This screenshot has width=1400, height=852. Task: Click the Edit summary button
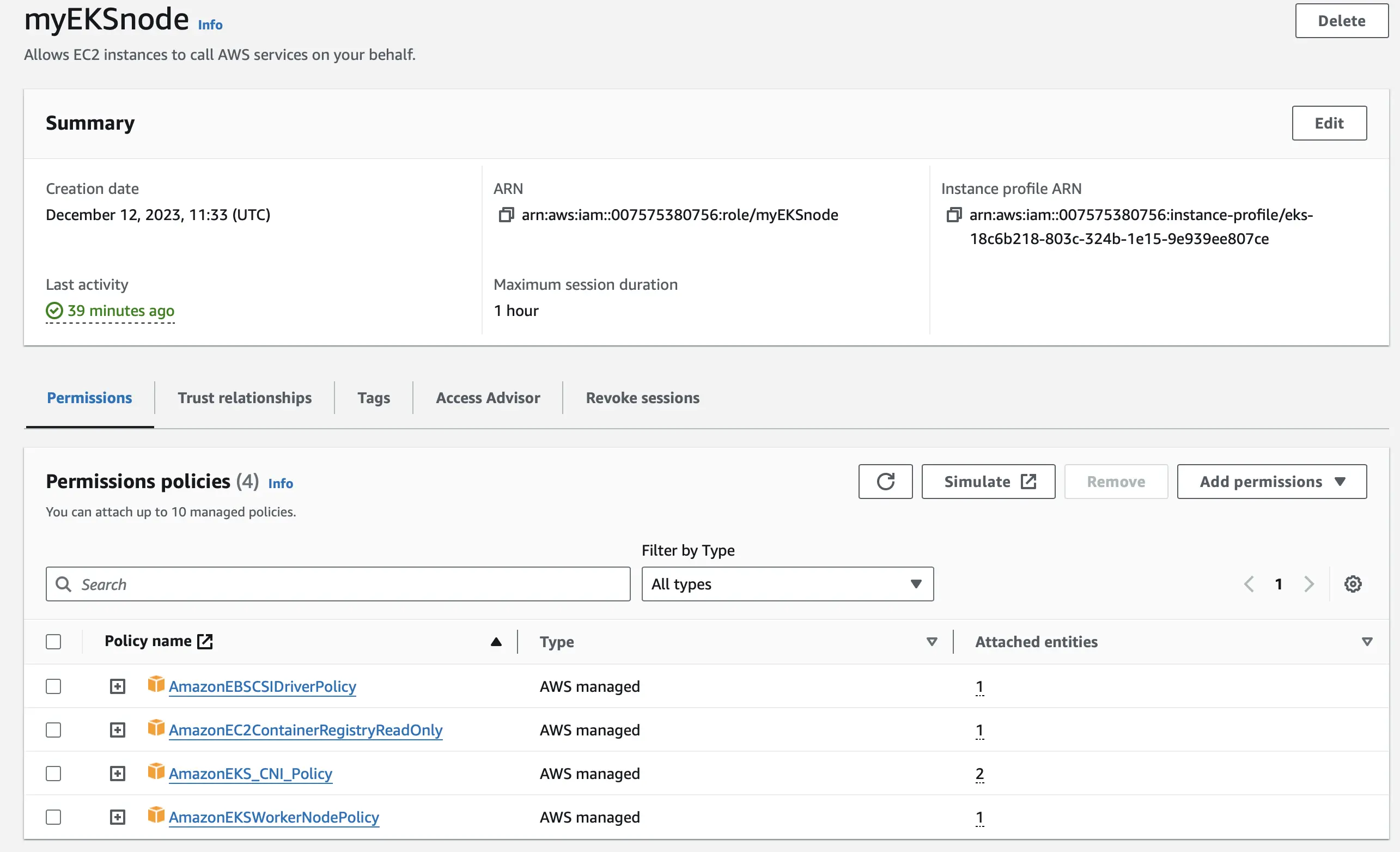tap(1329, 123)
